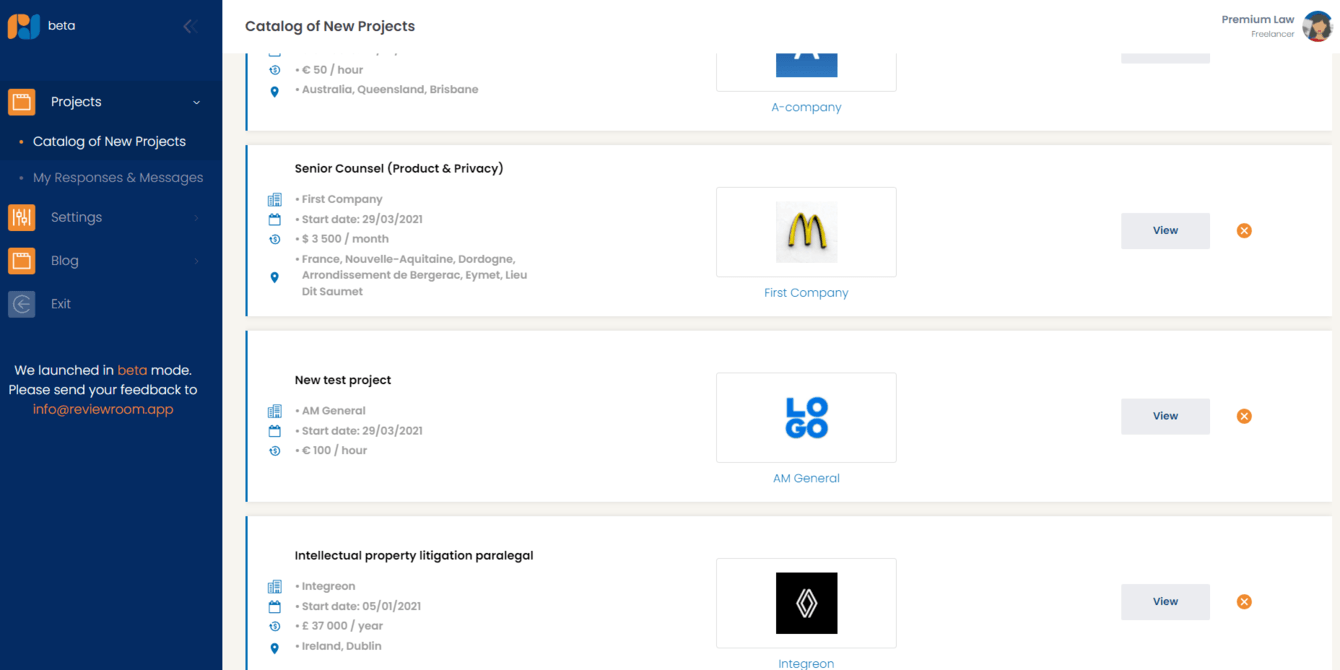1340x670 pixels.
Task: Collapse the sidebar with double-chevron icon
Action: point(189,26)
